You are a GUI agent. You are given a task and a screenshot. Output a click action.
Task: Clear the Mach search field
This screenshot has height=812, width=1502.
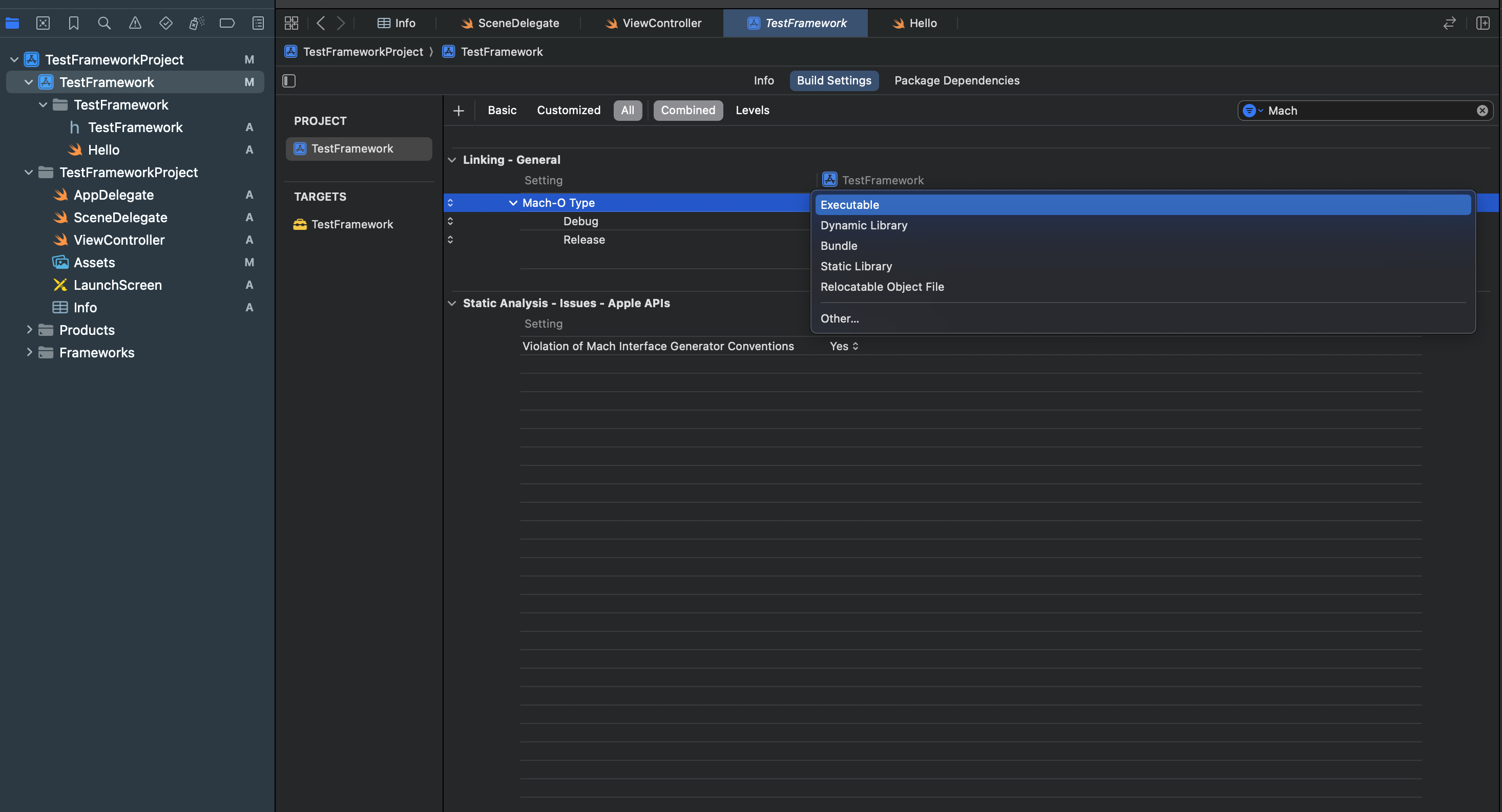click(1482, 111)
